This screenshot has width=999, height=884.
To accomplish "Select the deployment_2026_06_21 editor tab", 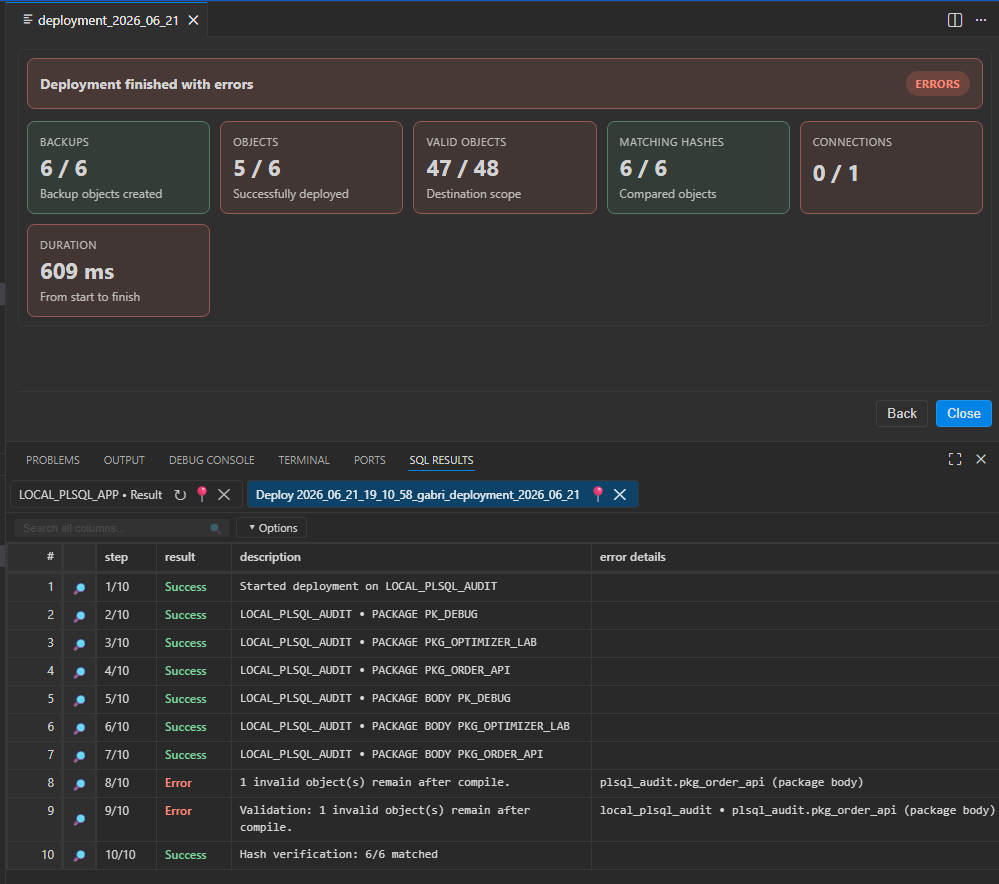I will point(107,20).
